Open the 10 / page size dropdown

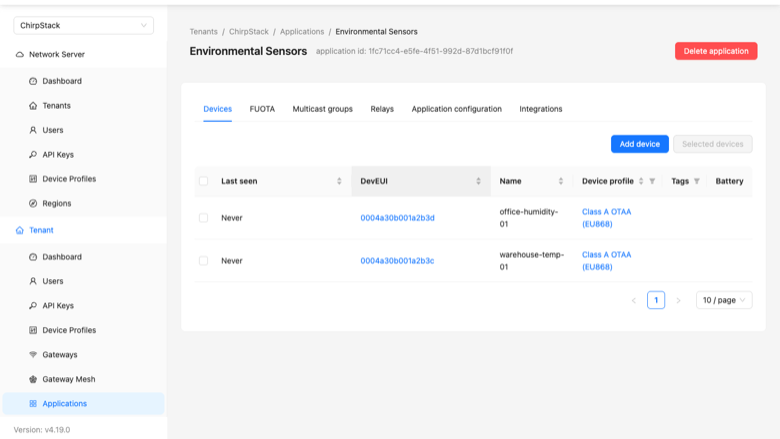pyautogui.click(x=724, y=300)
